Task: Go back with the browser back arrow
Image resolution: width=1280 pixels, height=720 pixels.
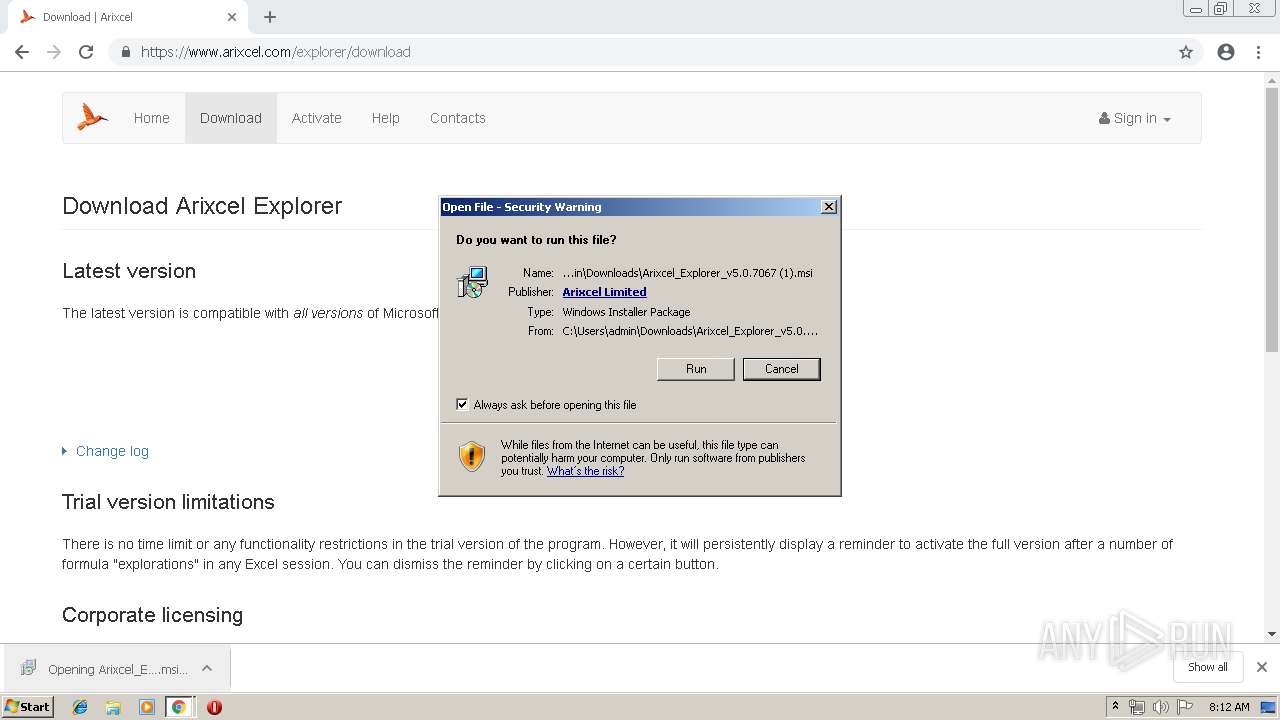Action: 22,52
